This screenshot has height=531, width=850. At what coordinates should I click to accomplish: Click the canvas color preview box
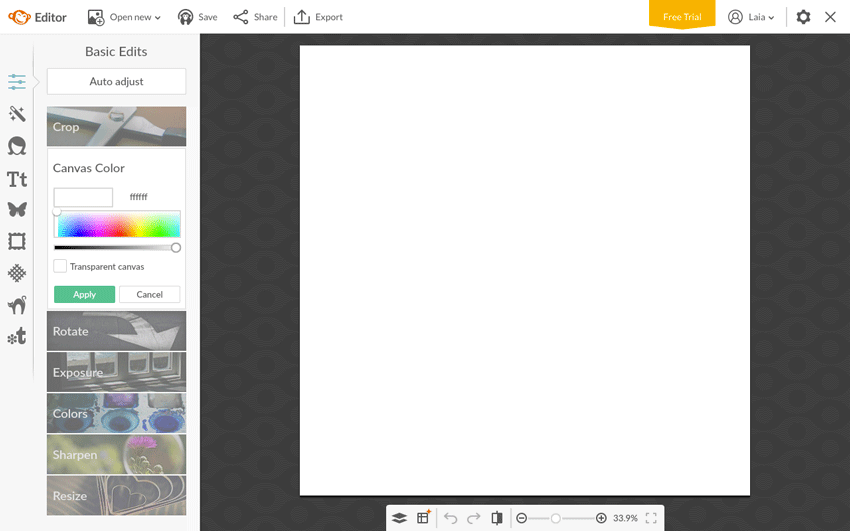(83, 197)
